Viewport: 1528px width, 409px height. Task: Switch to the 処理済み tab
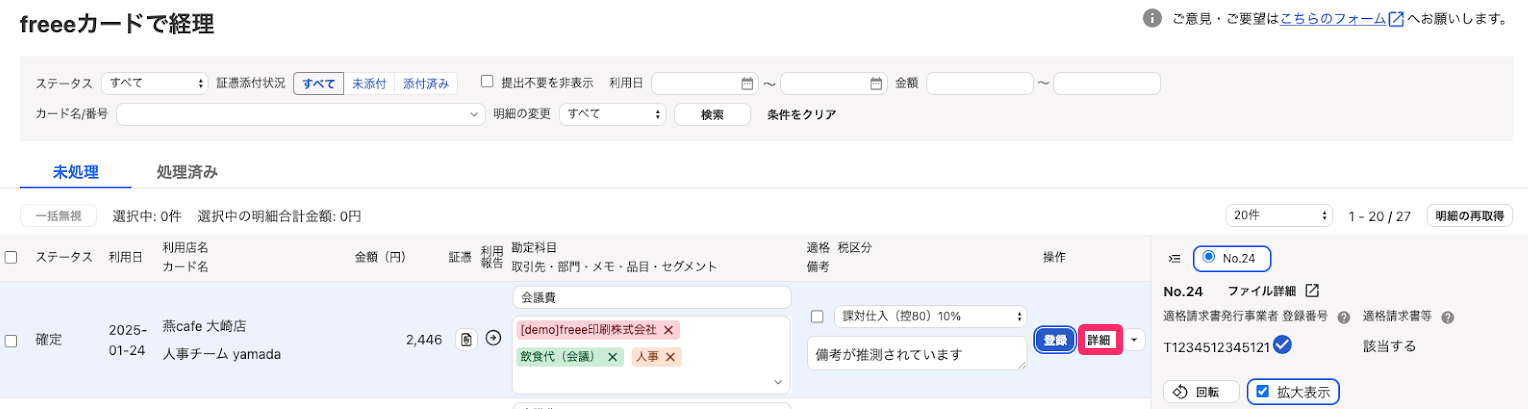187,171
